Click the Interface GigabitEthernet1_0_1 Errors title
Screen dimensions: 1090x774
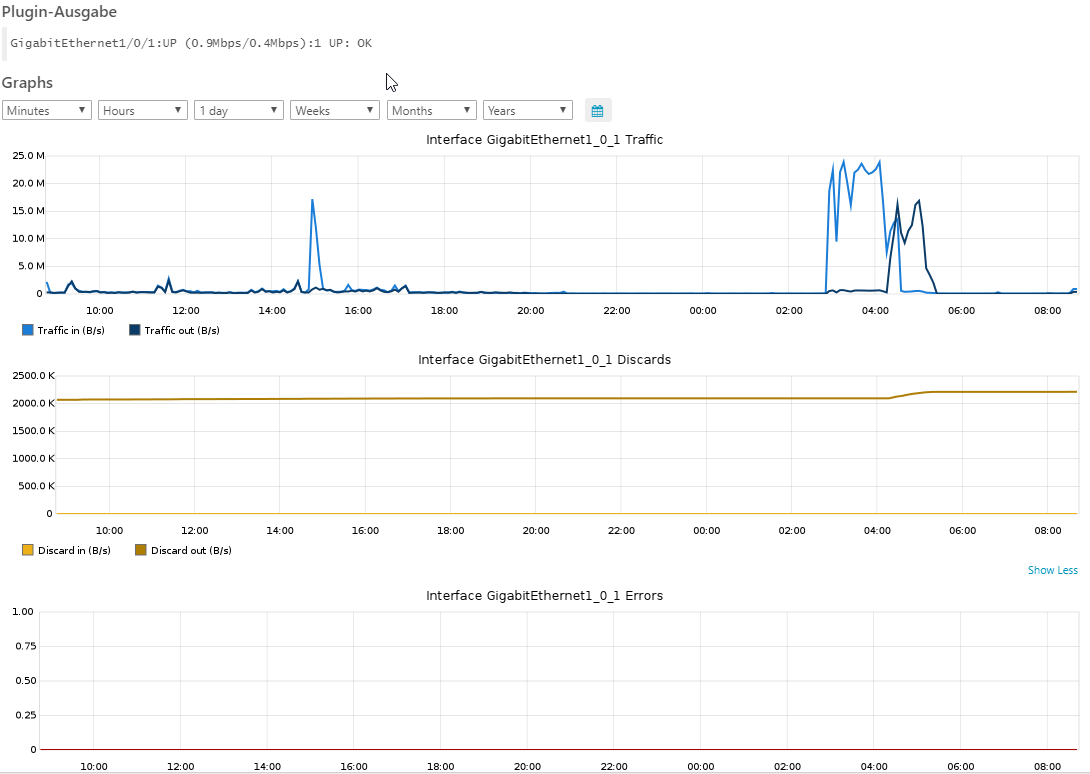pyautogui.click(x=544, y=595)
